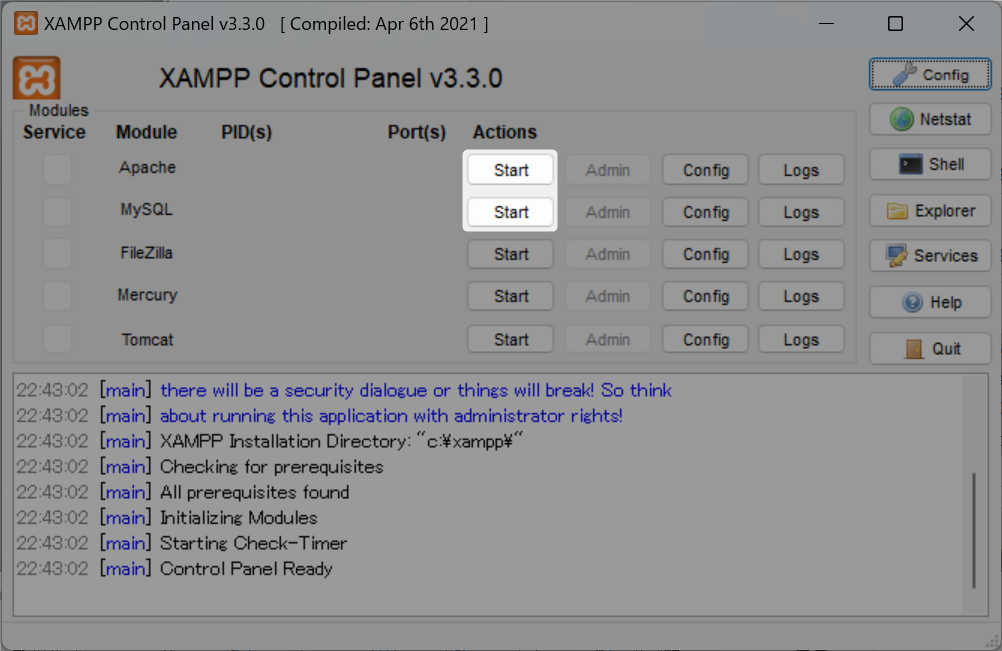Viewport: 1002px width, 651px height.
Task: Open MySQL Logs menu
Action: (801, 212)
